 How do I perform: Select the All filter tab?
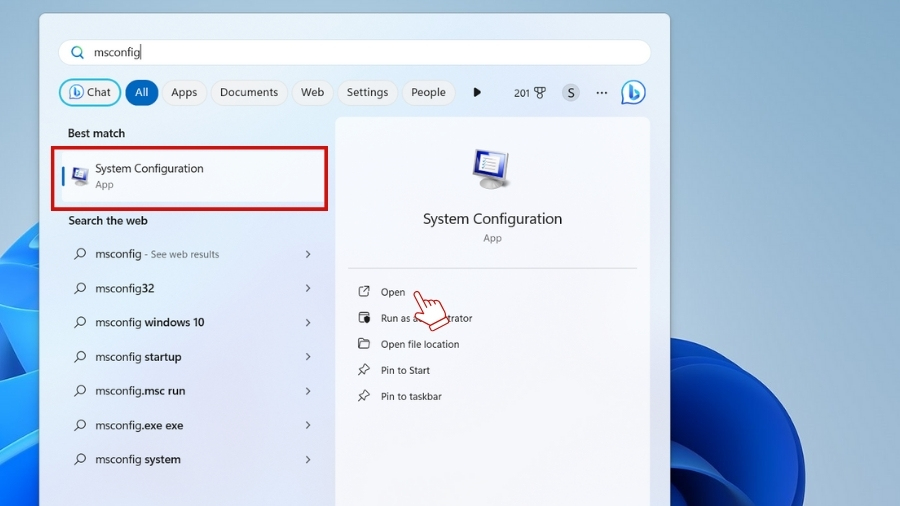click(x=142, y=92)
